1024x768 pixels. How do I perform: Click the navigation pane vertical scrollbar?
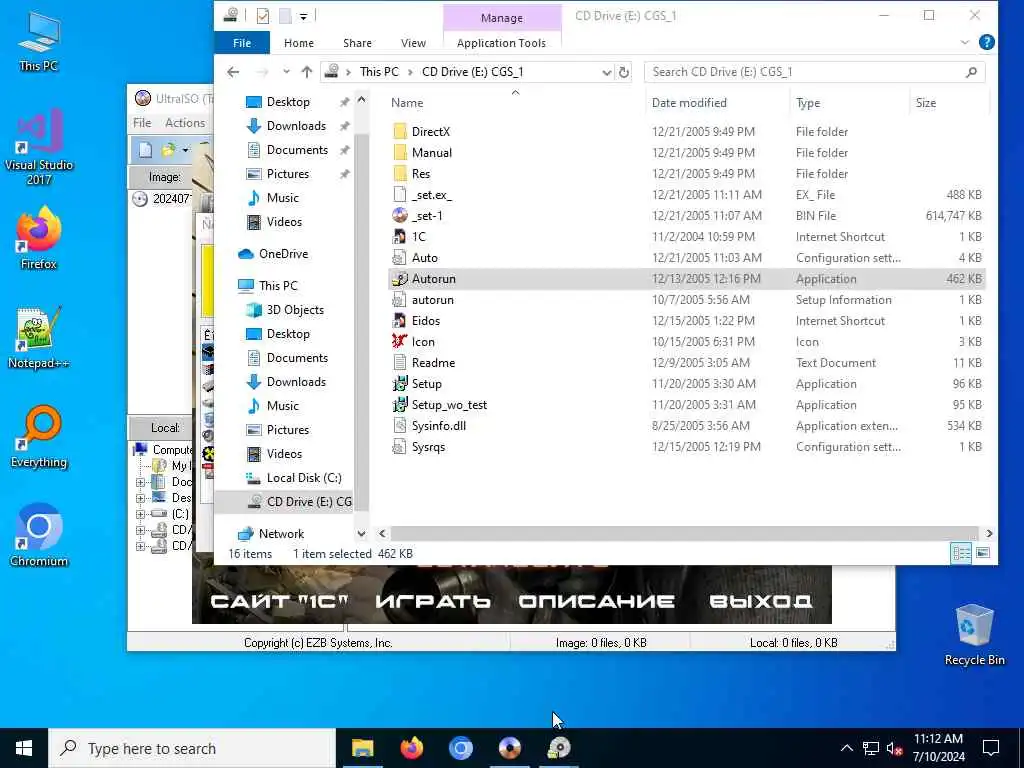361,320
